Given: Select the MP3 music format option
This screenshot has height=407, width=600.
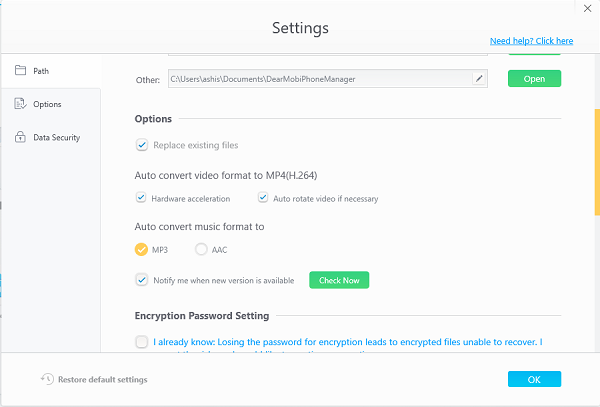Looking at the screenshot, I should click(141, 249).
